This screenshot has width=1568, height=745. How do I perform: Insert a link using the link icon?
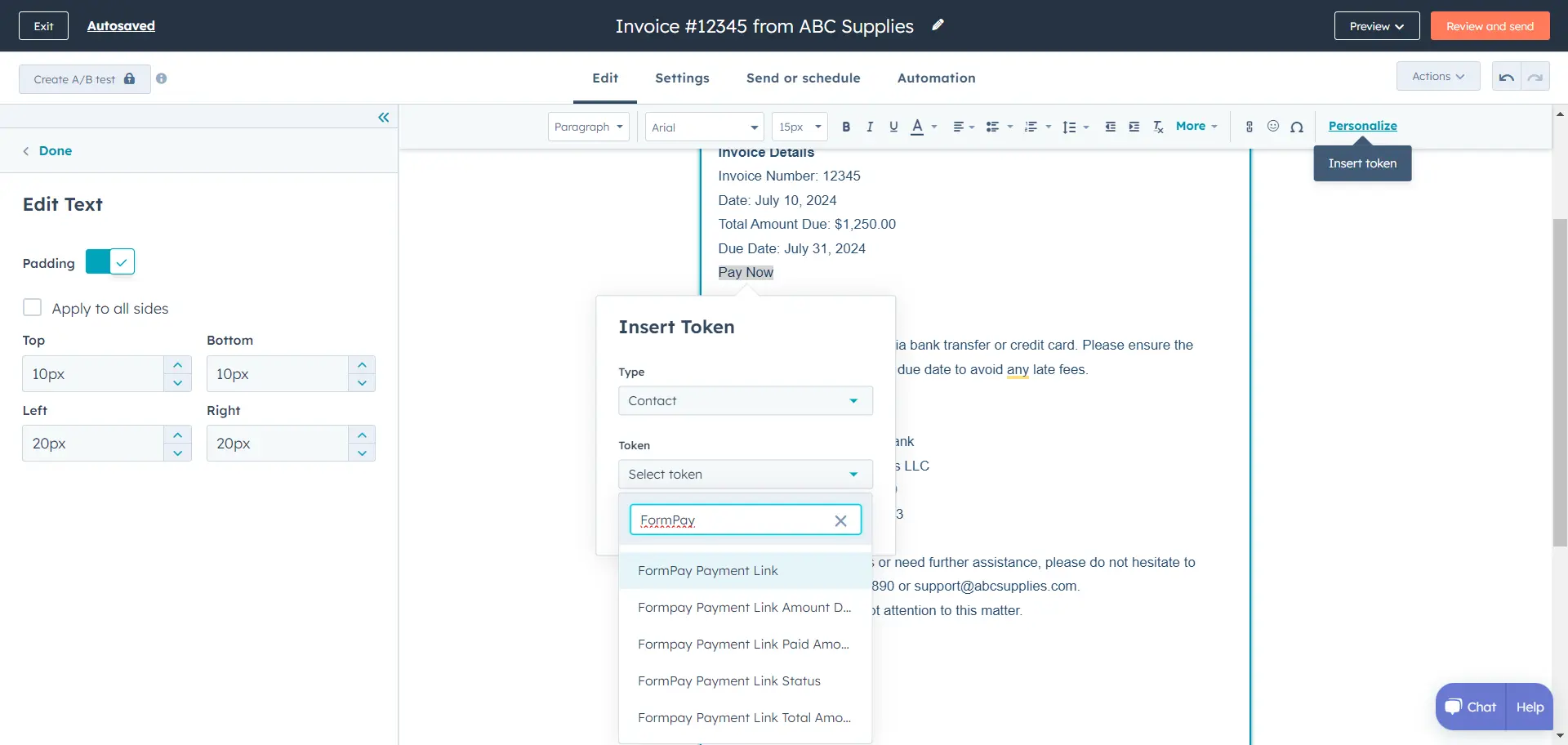click(x=1249, y=127)
